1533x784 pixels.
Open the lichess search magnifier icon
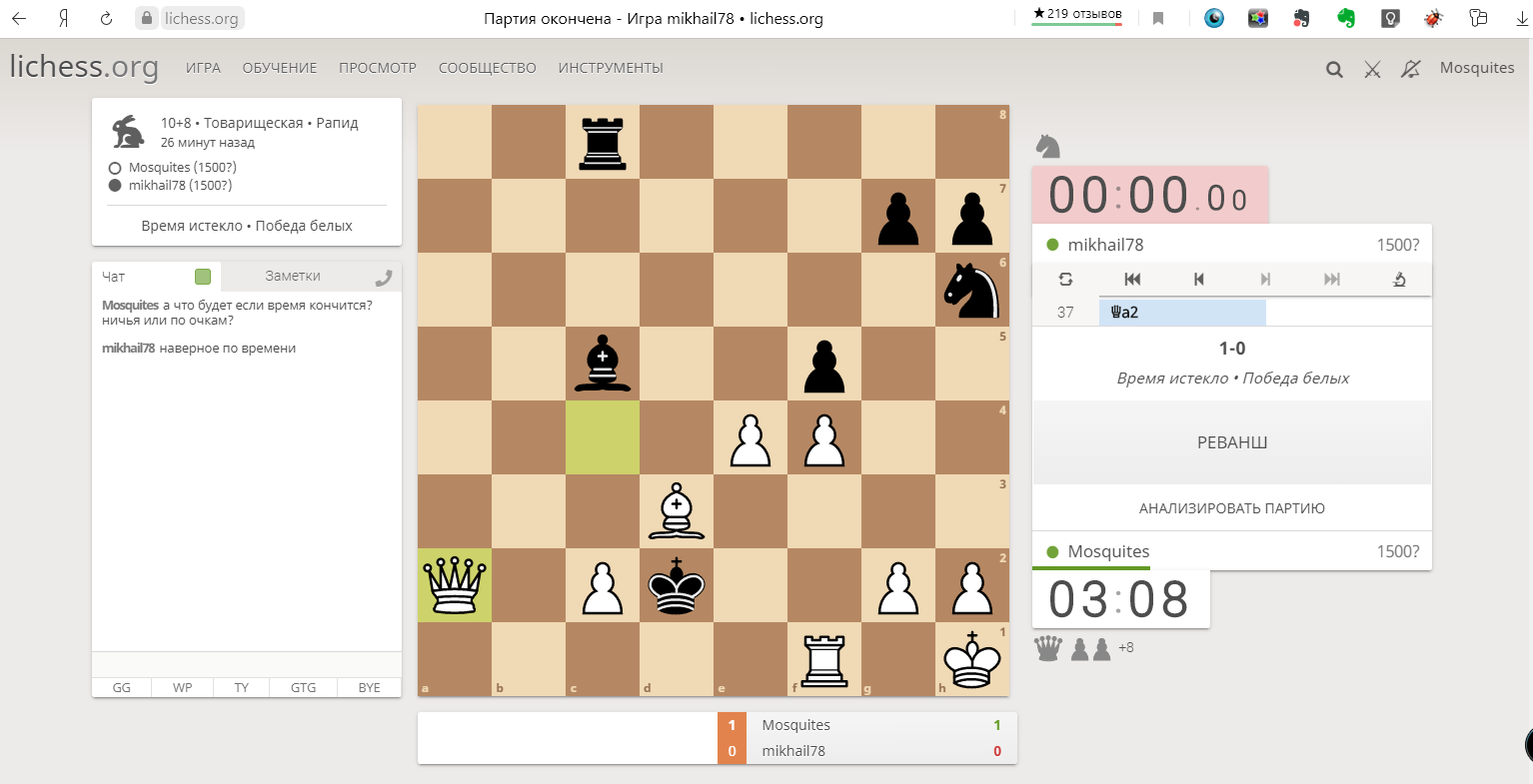click(x=1334, y=69)
